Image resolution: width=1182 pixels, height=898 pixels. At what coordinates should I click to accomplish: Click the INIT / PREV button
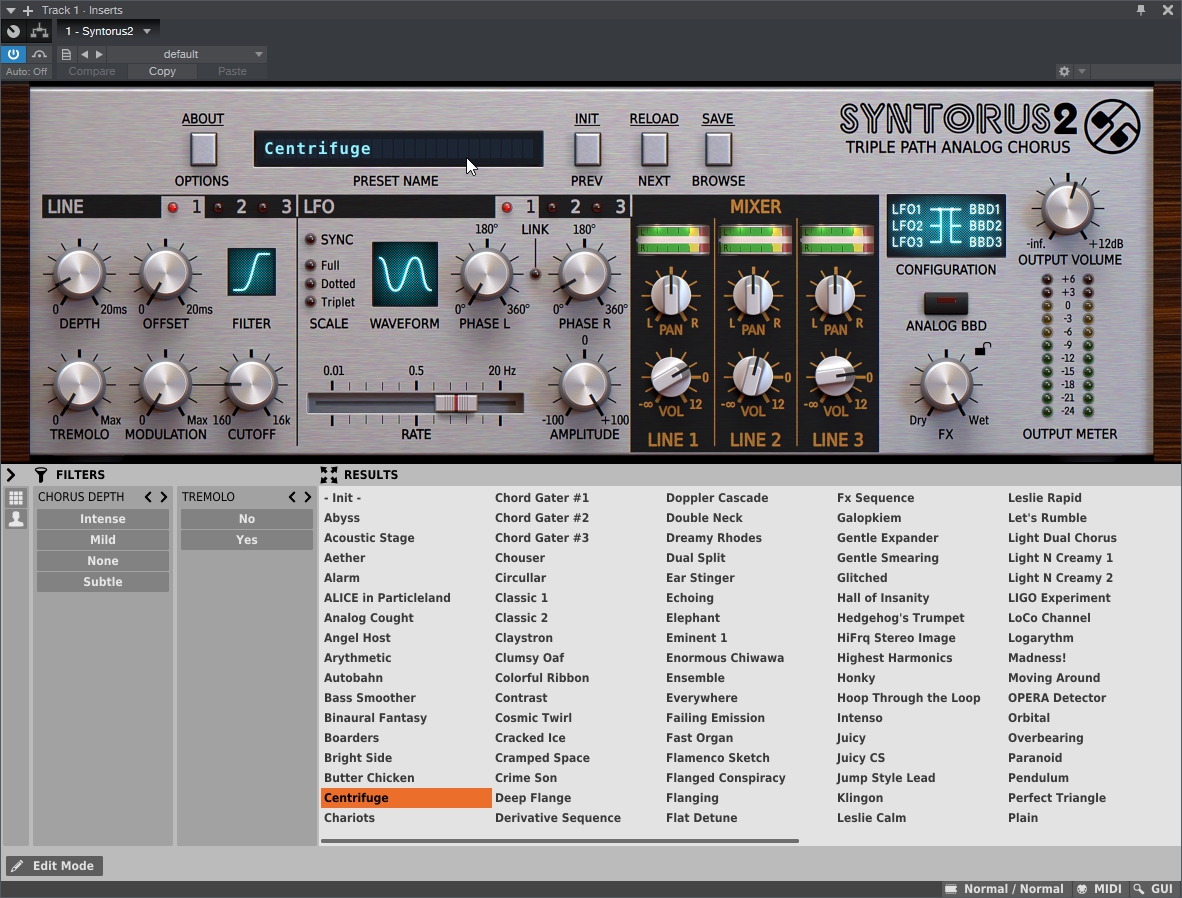[x=587, y=149]
